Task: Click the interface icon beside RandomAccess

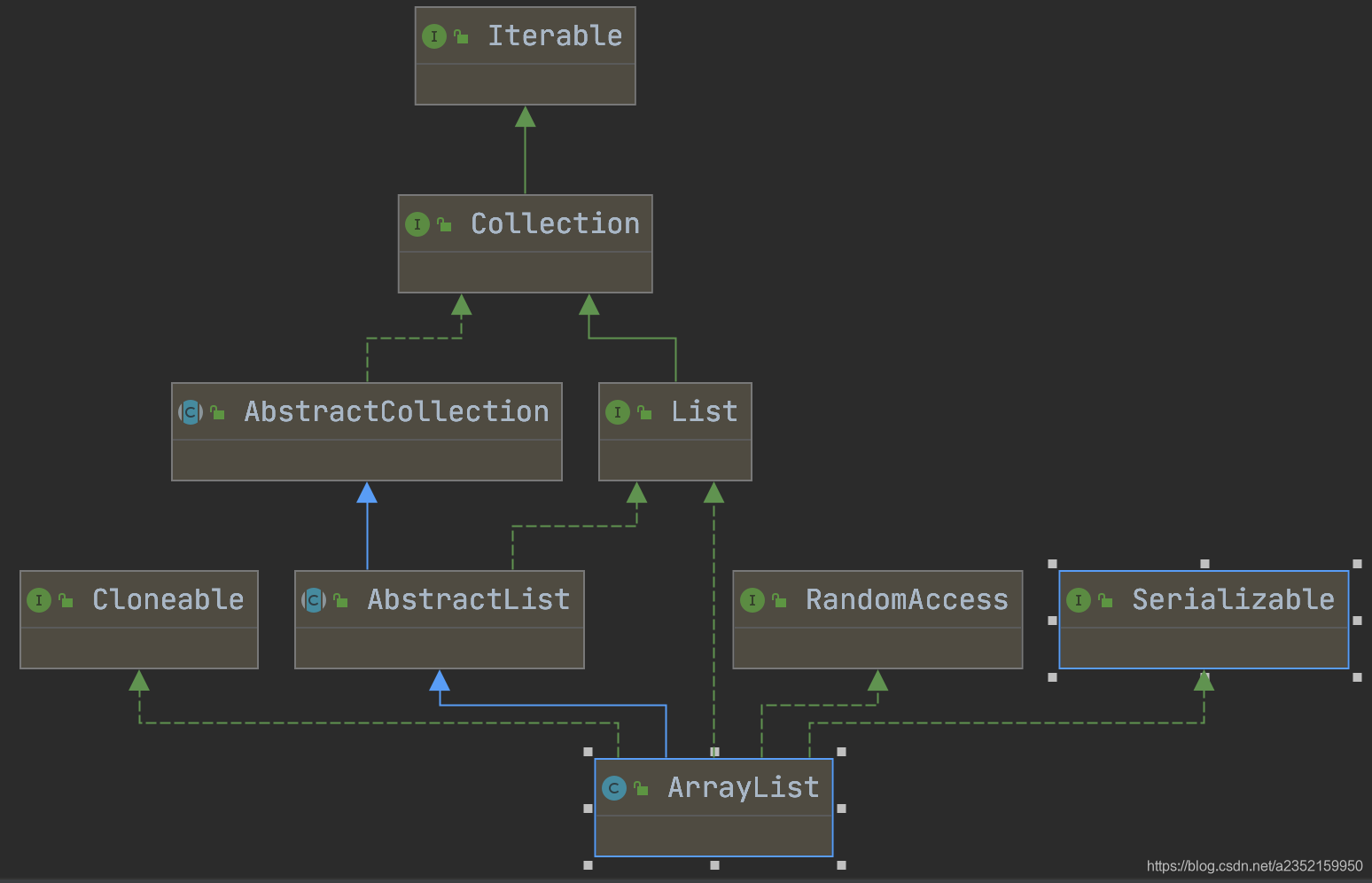Action: coord(752,600)
